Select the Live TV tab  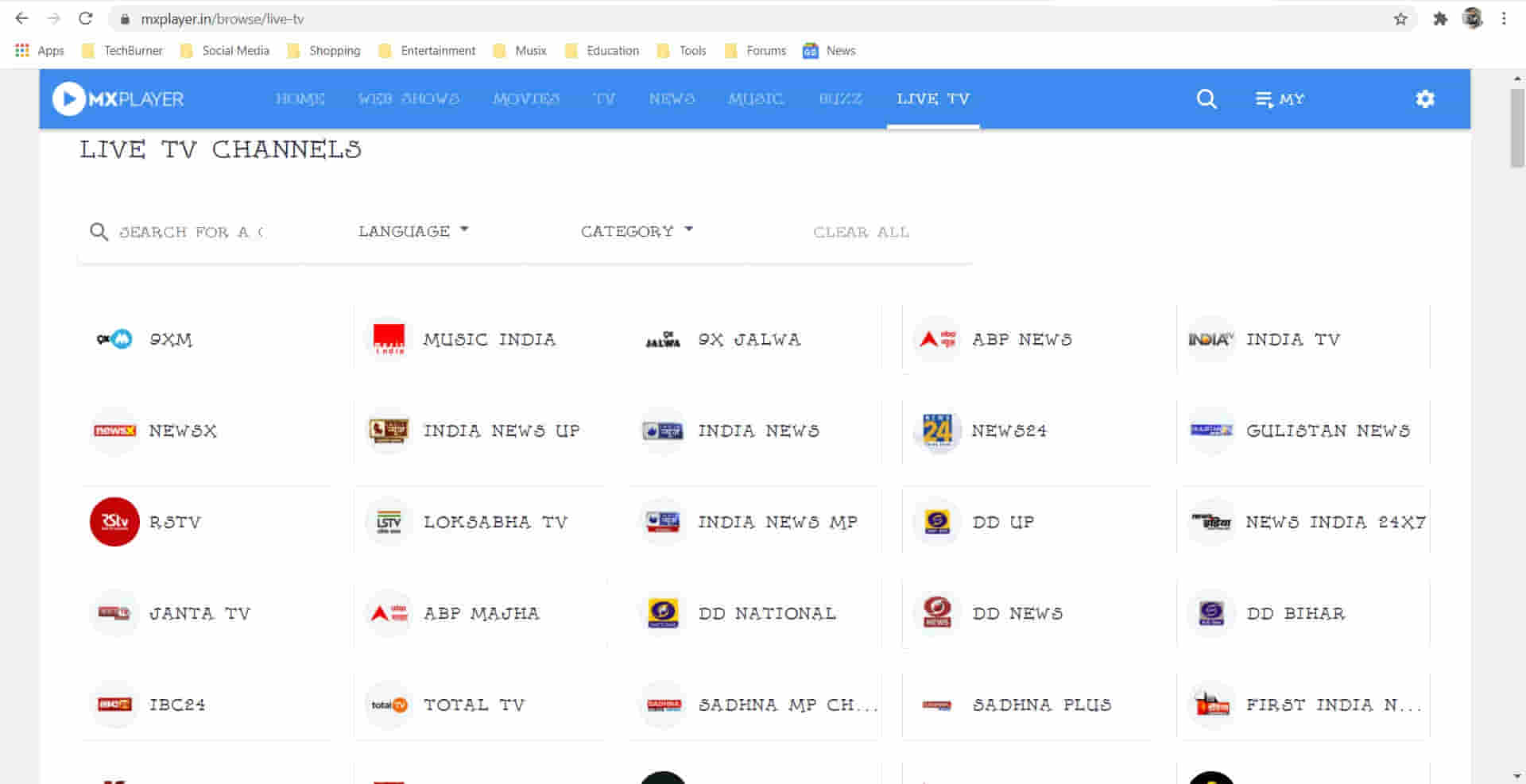click(x=933, y=98)
